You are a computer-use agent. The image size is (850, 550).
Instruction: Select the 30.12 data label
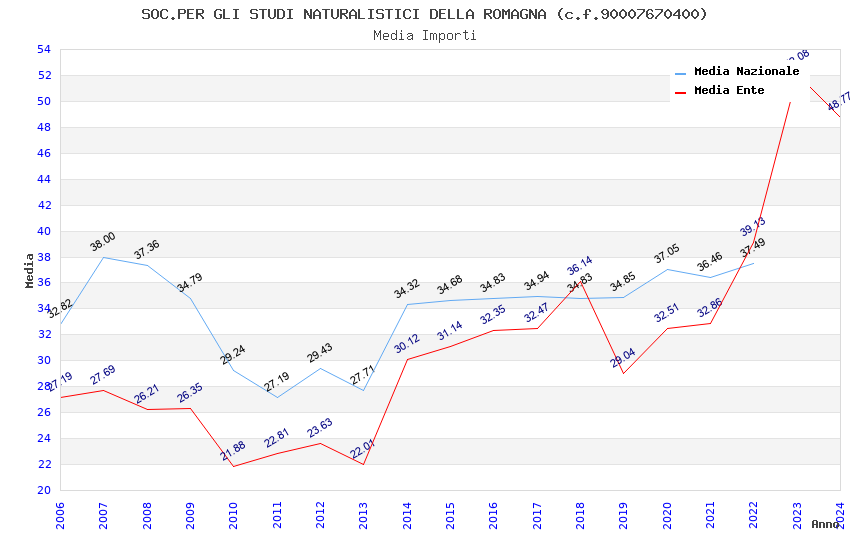407,343
